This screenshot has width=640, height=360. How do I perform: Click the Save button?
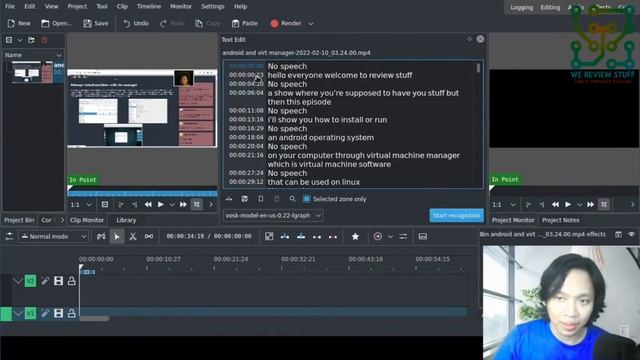pos(96,24)
